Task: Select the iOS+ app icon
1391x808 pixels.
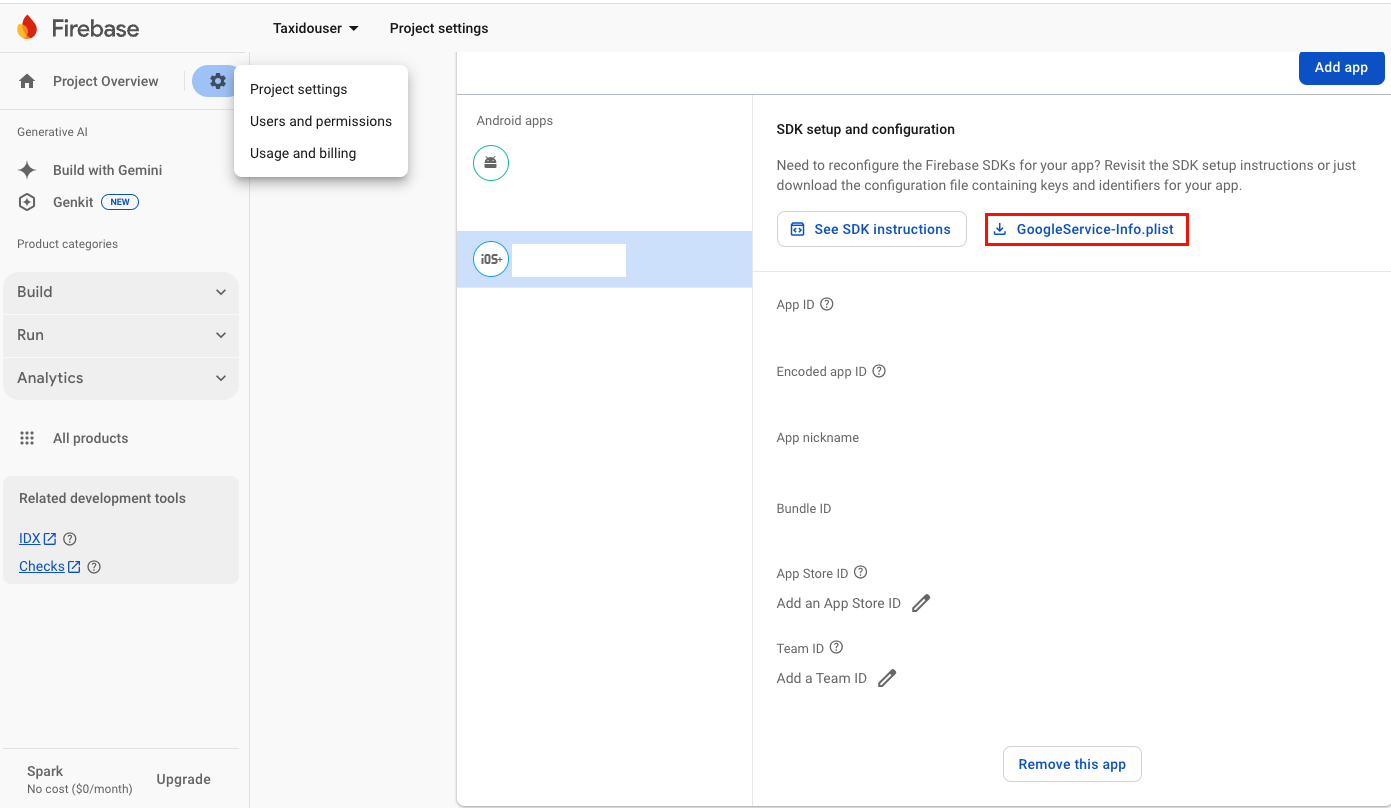Action: point(491,260)
